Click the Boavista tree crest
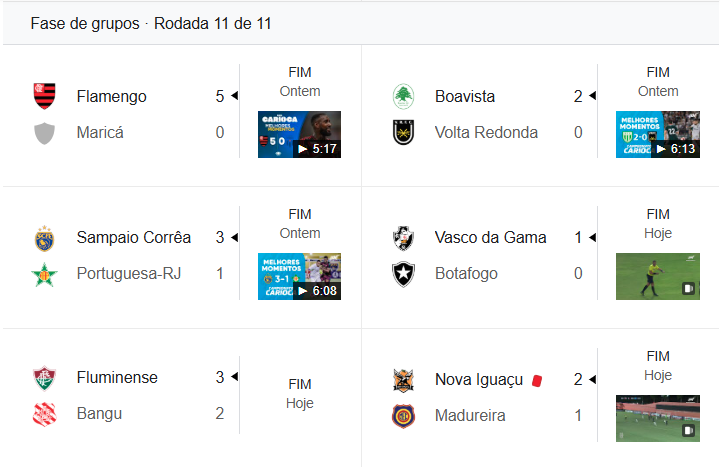 tap(404, 96)
